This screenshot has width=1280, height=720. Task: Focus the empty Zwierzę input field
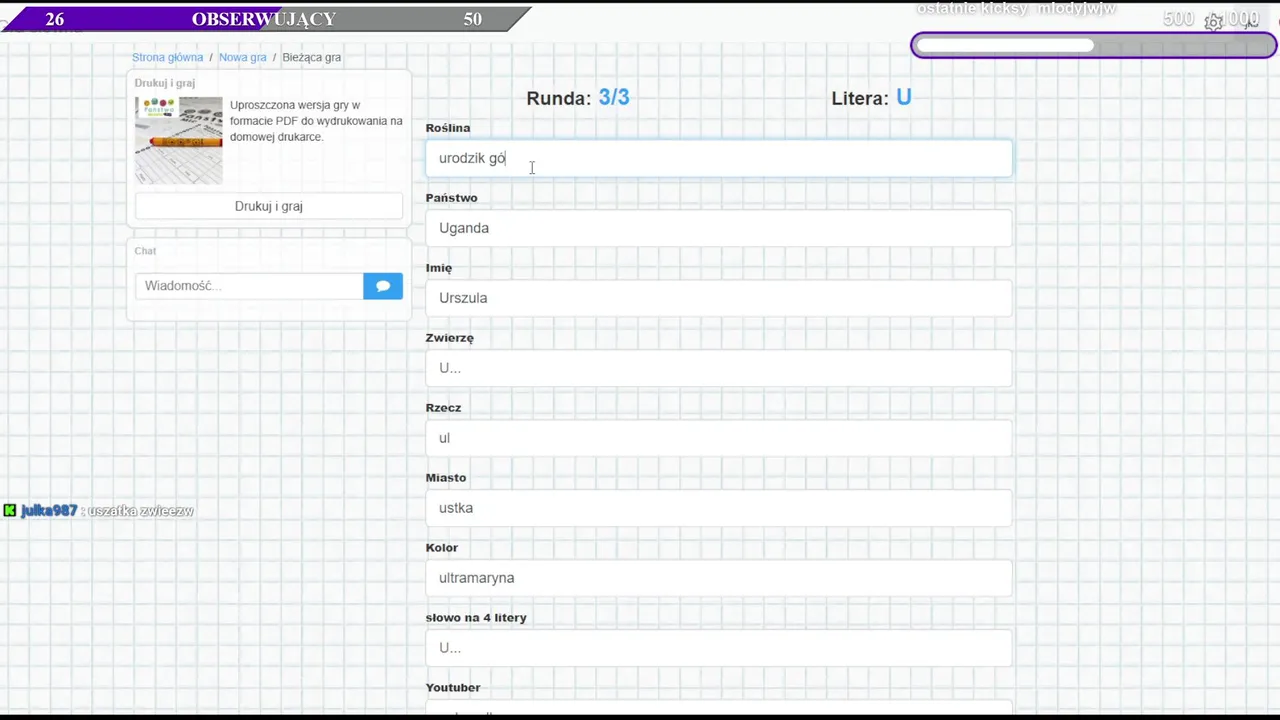point(718,368)
